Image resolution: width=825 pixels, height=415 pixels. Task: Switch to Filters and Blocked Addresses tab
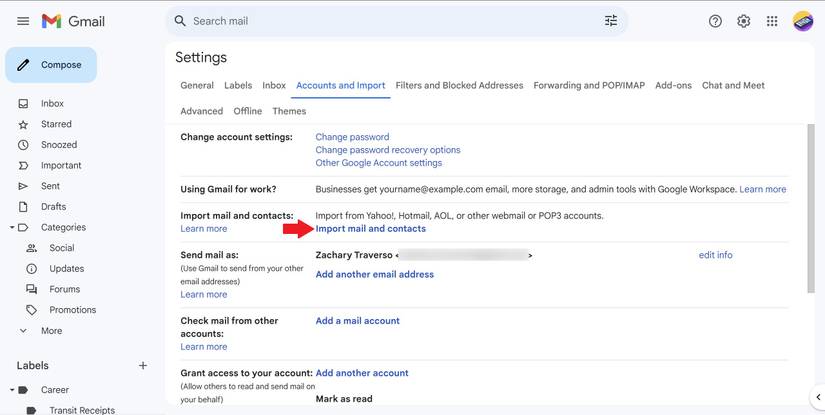point(459,86)
